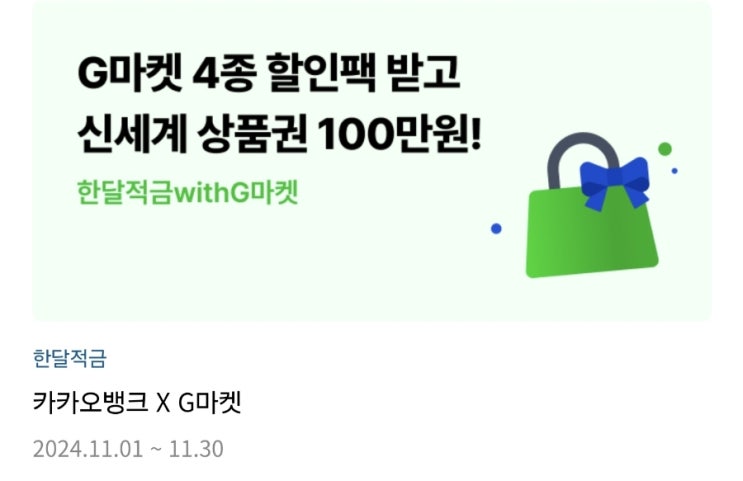This screenshot has height=481, width=743.
Task: Click the 'X' between 카카오뱅크 and G마켓
Action: point(163,404)
